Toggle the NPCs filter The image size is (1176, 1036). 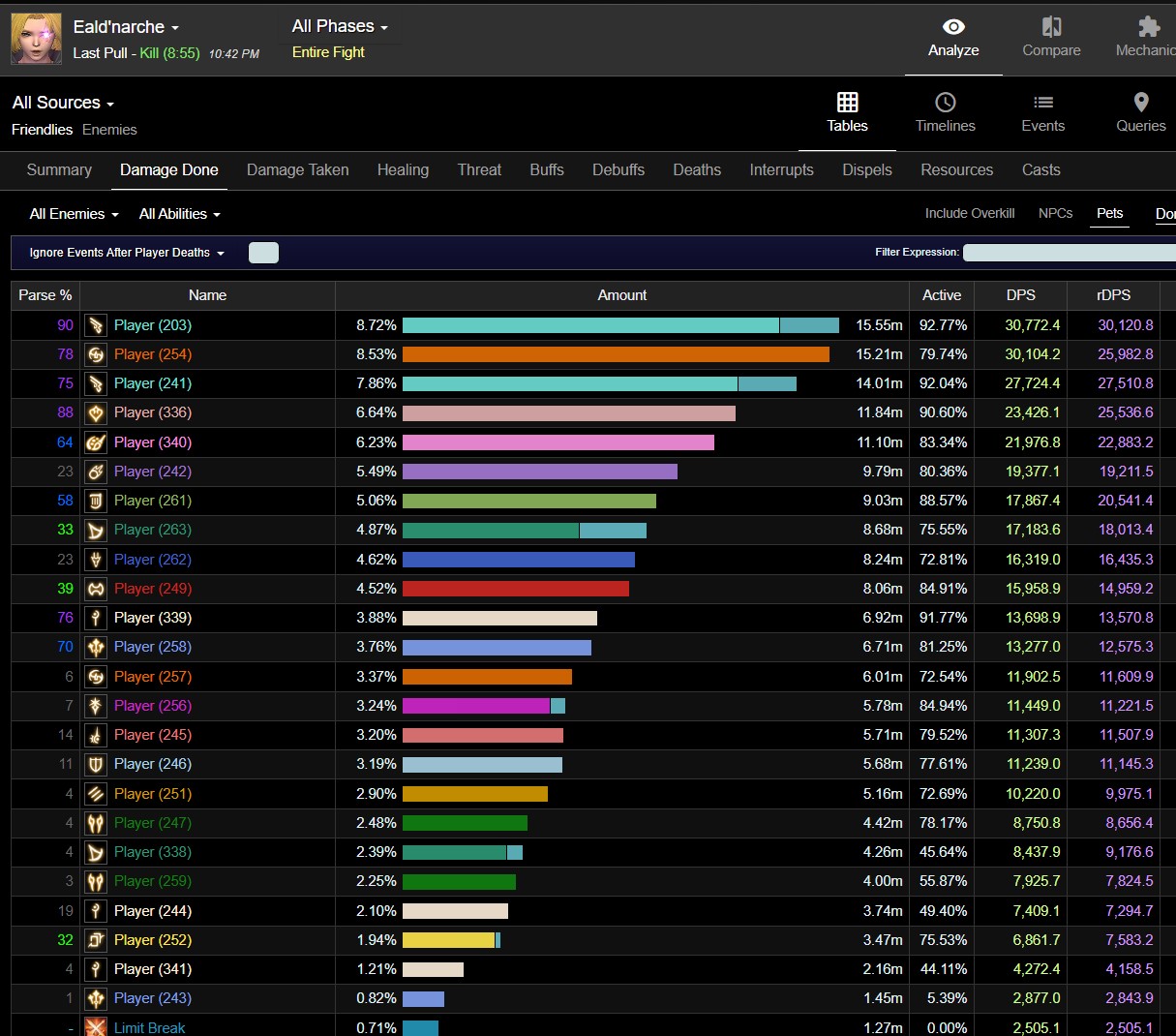(x=1055, y=213)
